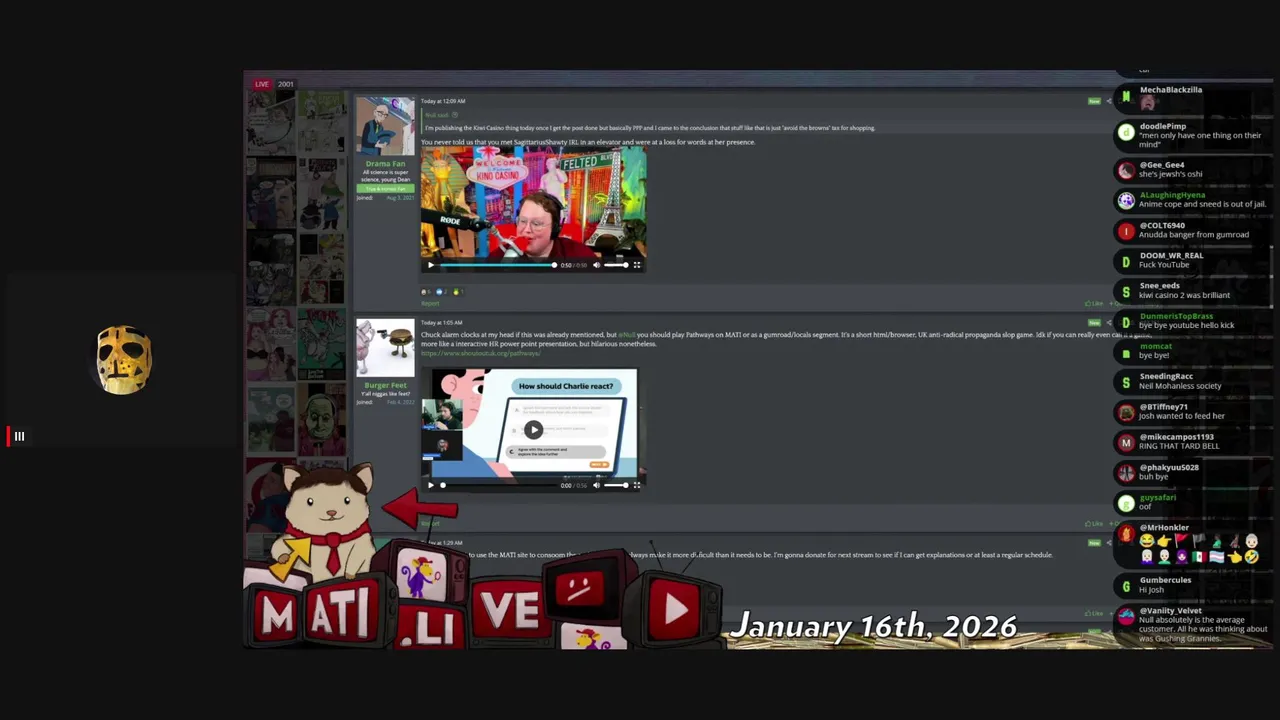Click center play button on Charlie video
Image resolution: width=1280 pixels, height=720 pixels.
[533, 430]
